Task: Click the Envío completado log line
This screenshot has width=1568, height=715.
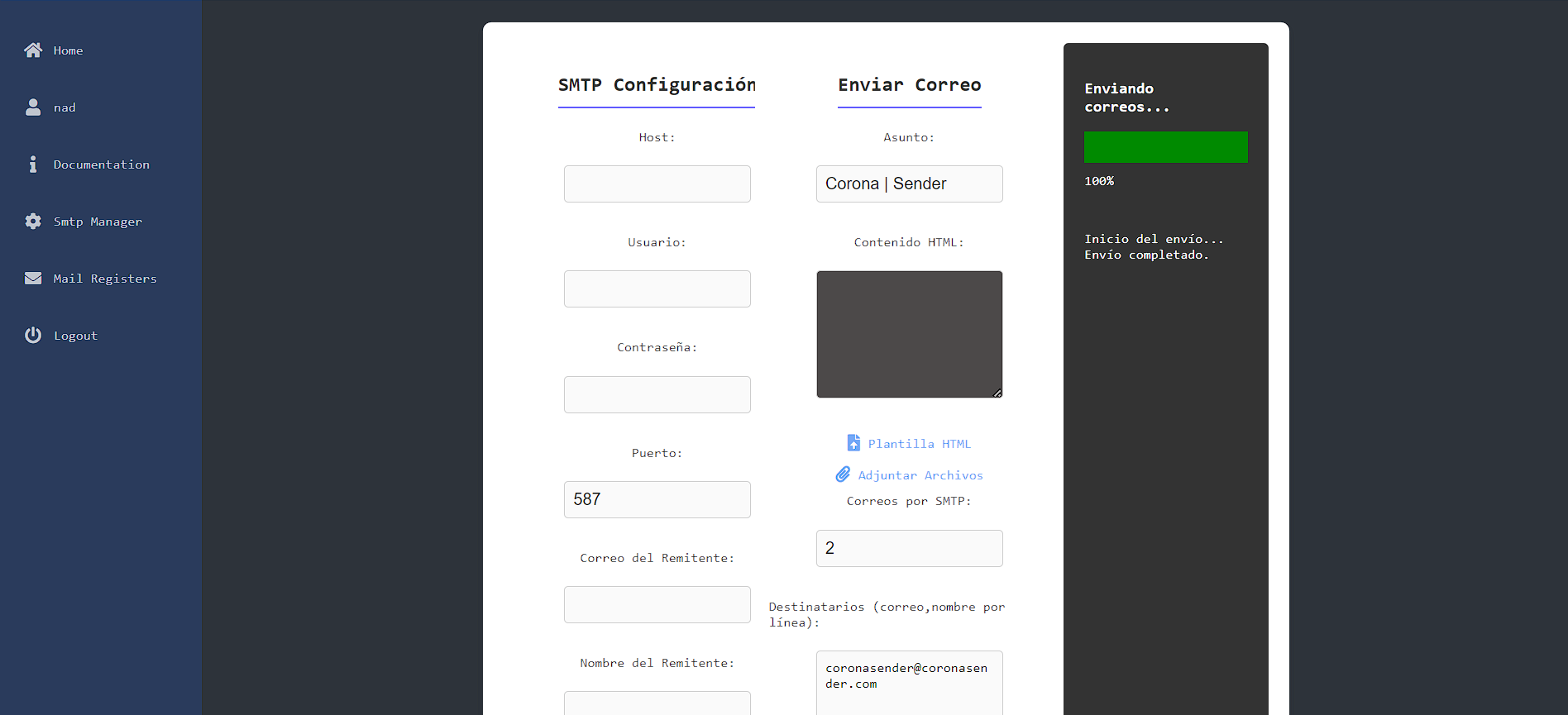Action: pos(1146,255)
